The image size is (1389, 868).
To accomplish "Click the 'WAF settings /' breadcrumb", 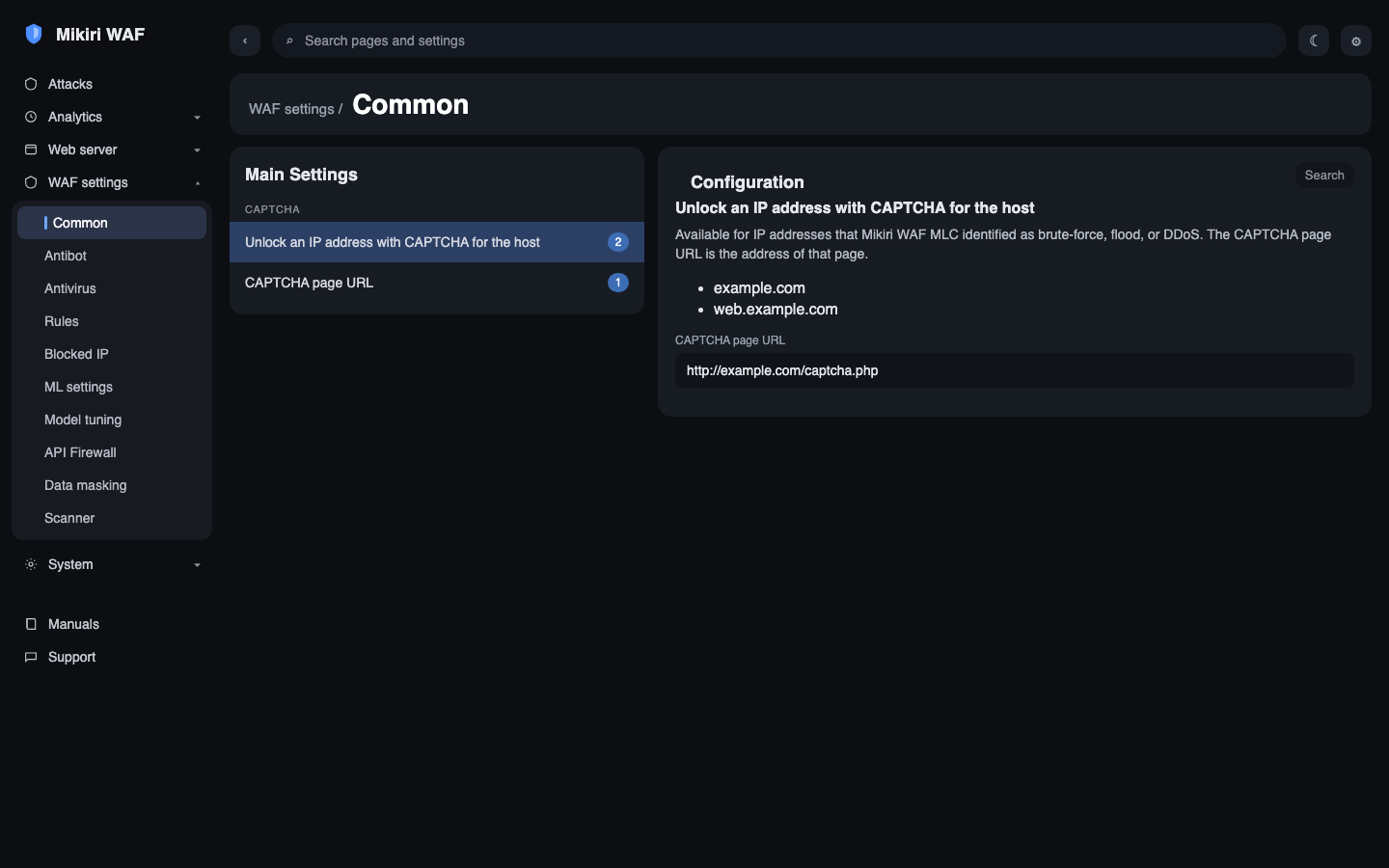I will point(296,109).
